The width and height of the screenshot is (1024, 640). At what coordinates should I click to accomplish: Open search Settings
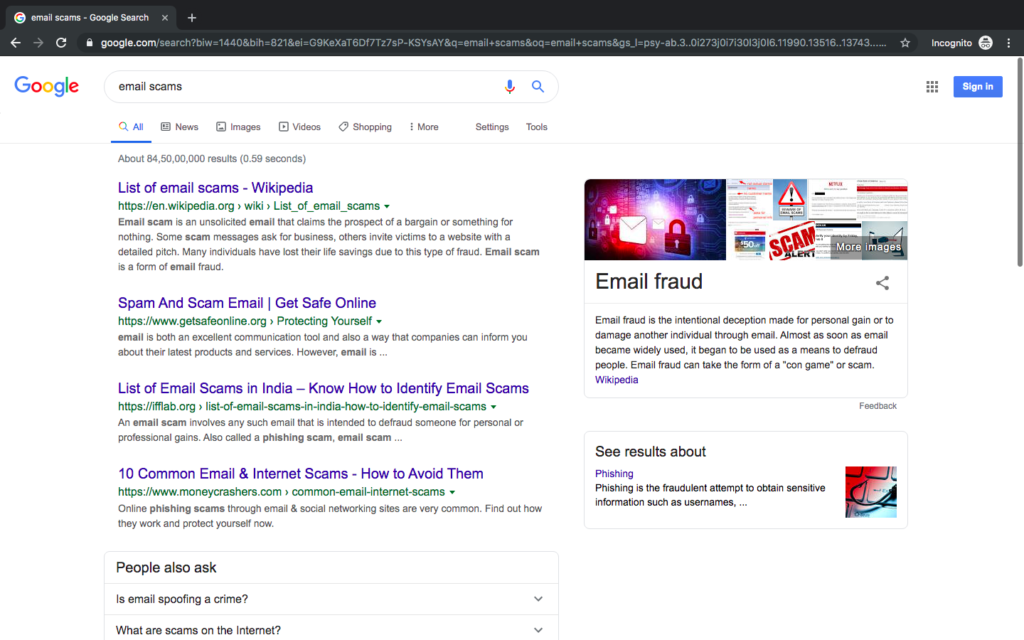[x=492, y=127]
